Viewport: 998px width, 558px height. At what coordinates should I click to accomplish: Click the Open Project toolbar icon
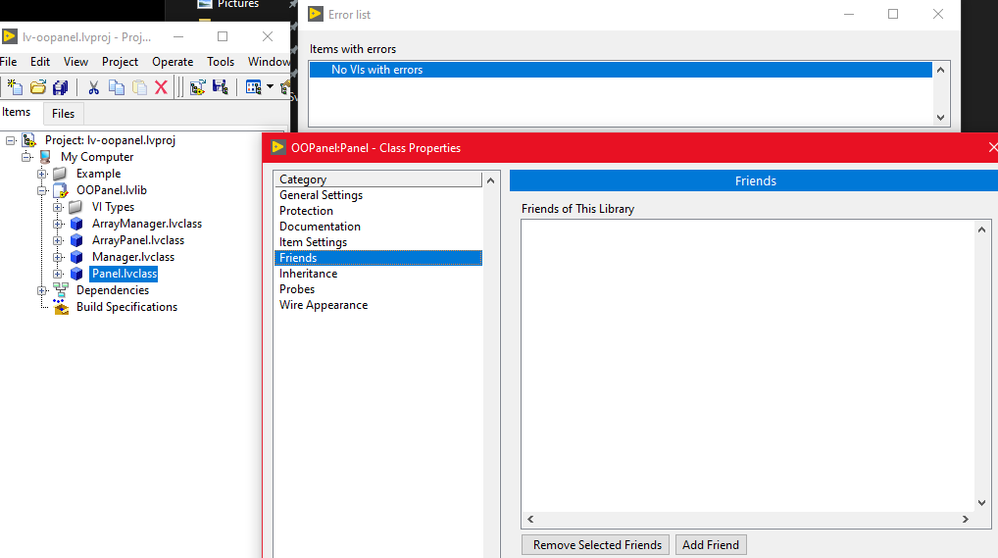pyautogui.click(x=197, y=87)
